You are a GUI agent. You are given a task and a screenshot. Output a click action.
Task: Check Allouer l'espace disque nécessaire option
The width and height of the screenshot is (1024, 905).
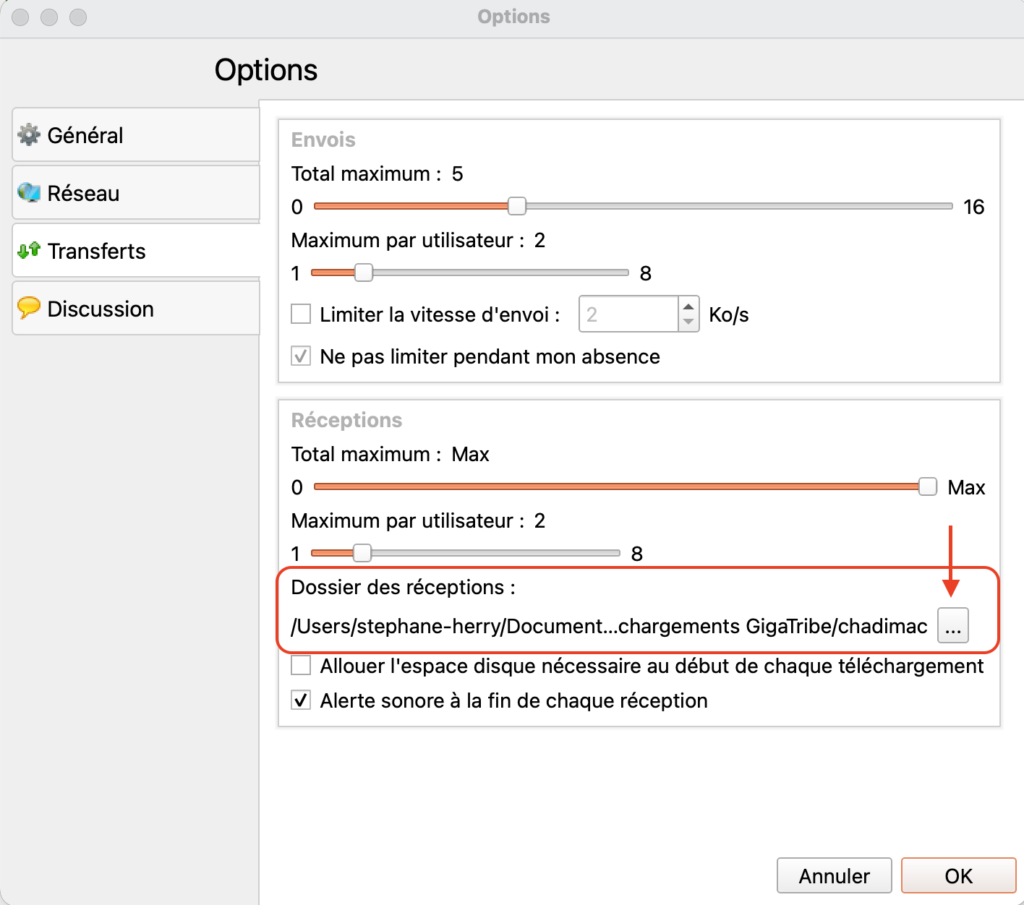pyautogui.click(x=301, y=666)
